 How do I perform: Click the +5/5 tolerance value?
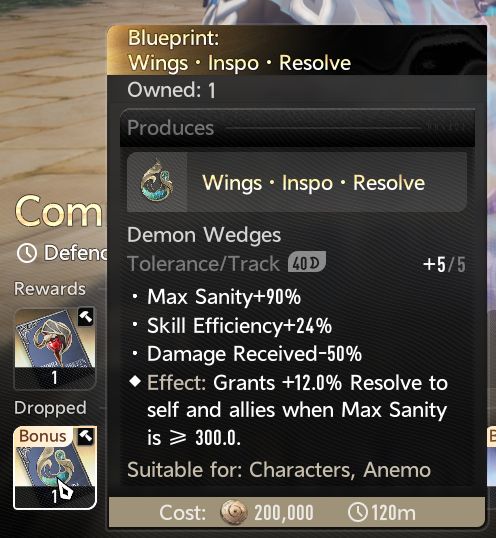pos(444,265)
